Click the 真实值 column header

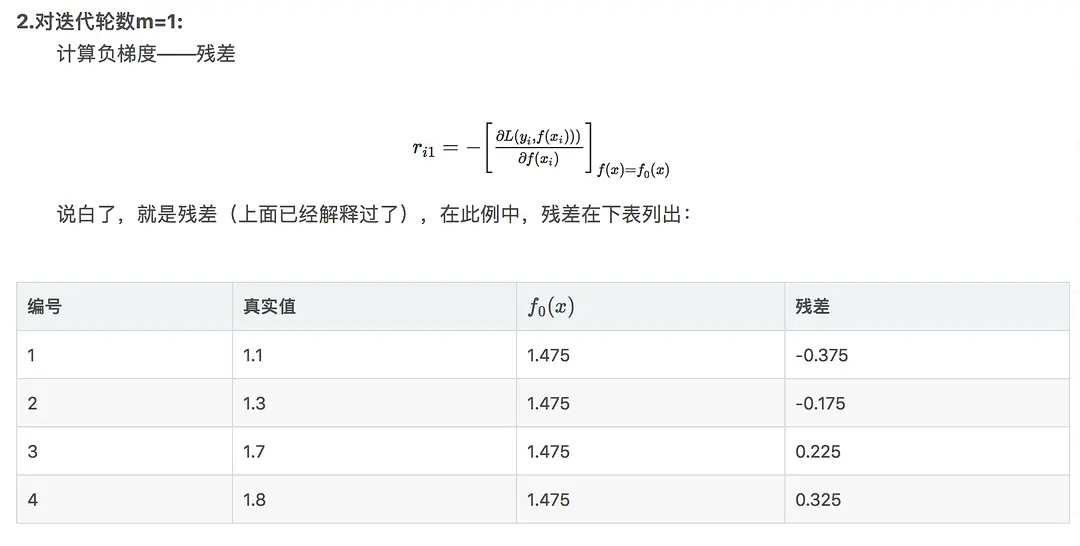(x=269, y=307)
